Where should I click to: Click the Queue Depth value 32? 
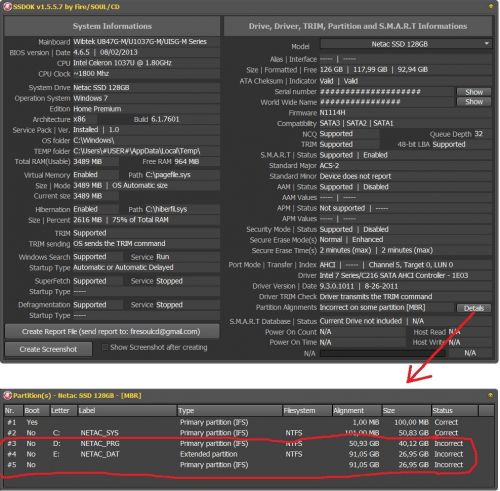pos(478,134)
